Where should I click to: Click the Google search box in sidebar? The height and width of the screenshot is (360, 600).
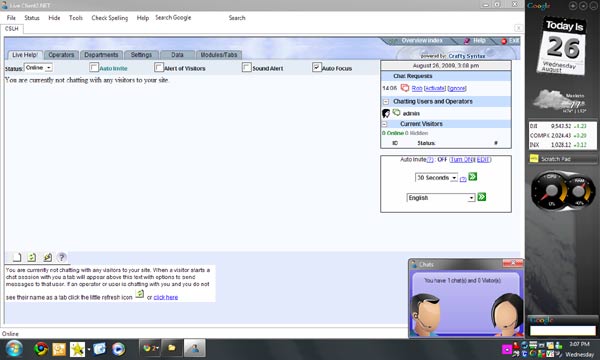point(562,330)
